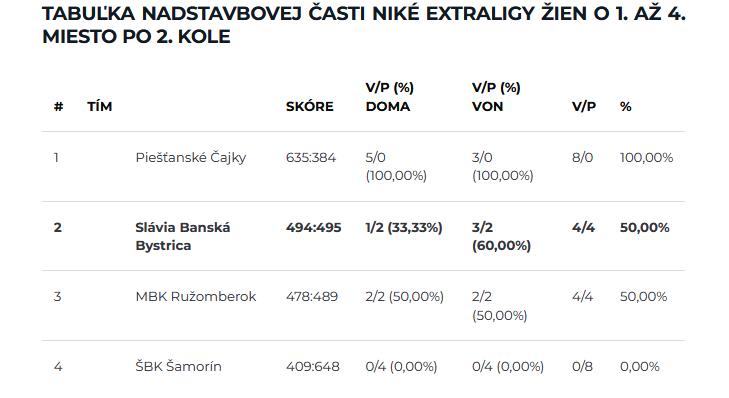
Task: Select team Piešťanské Čajky
Action: pyautogui.click(x=191, y=158)
